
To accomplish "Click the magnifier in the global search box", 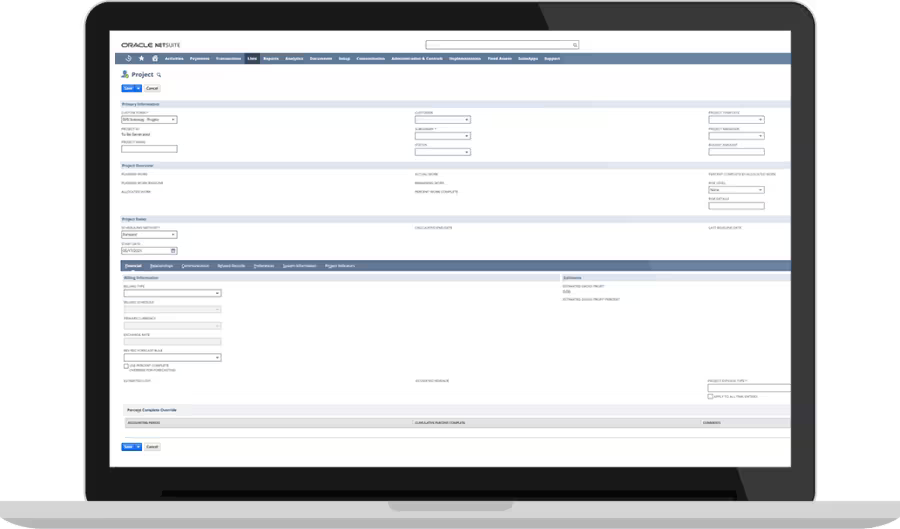I will tap(575, 45).
